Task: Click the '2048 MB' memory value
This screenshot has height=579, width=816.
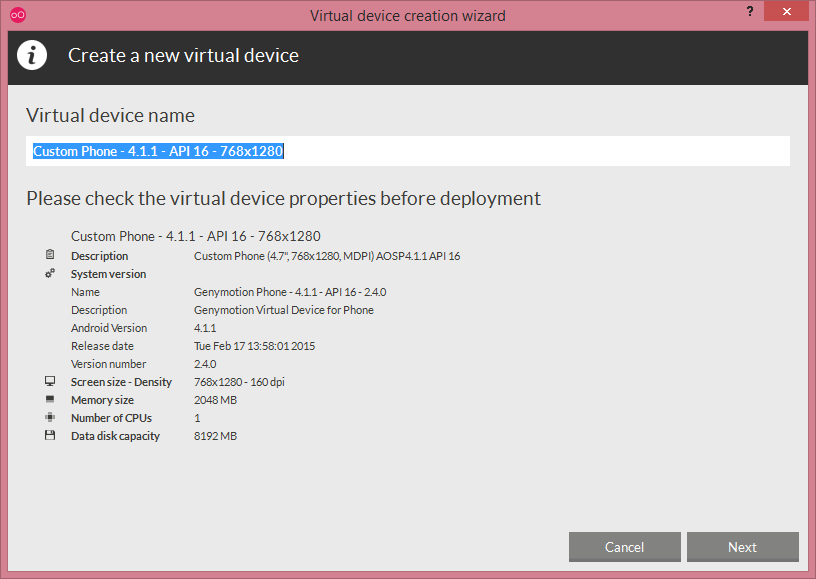Action: click(x=215, y=400)
